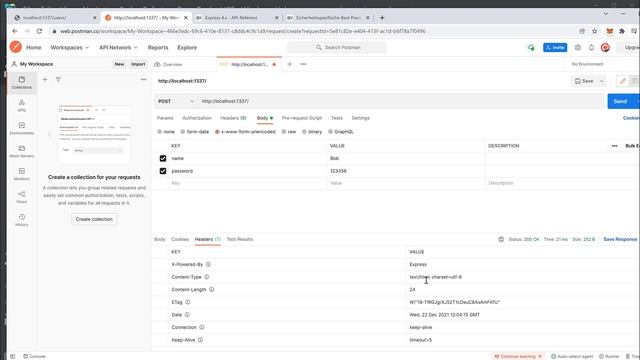Open the APIs sidebar panel
Viewport: 640px width, 360px height.
pyautogui.click(x=22, y=106)
